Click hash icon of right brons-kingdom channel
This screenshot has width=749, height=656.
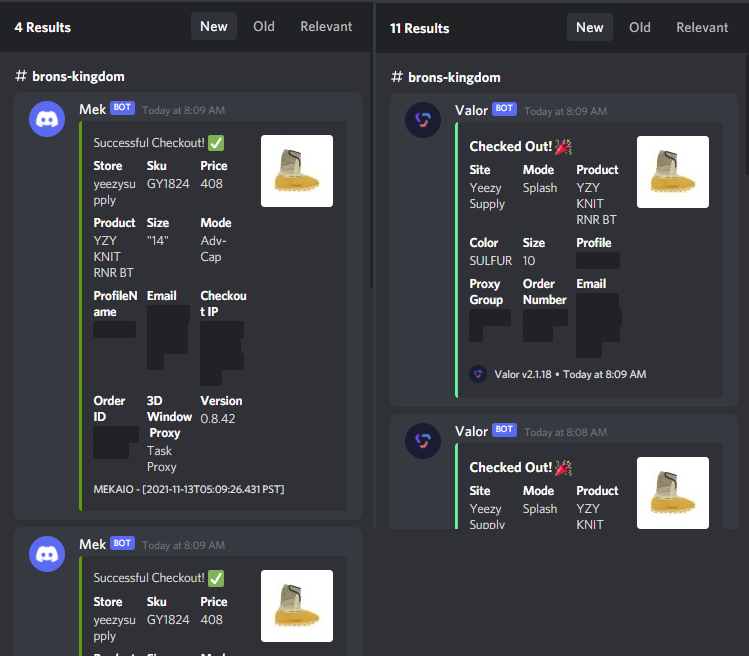pos(396,77)
